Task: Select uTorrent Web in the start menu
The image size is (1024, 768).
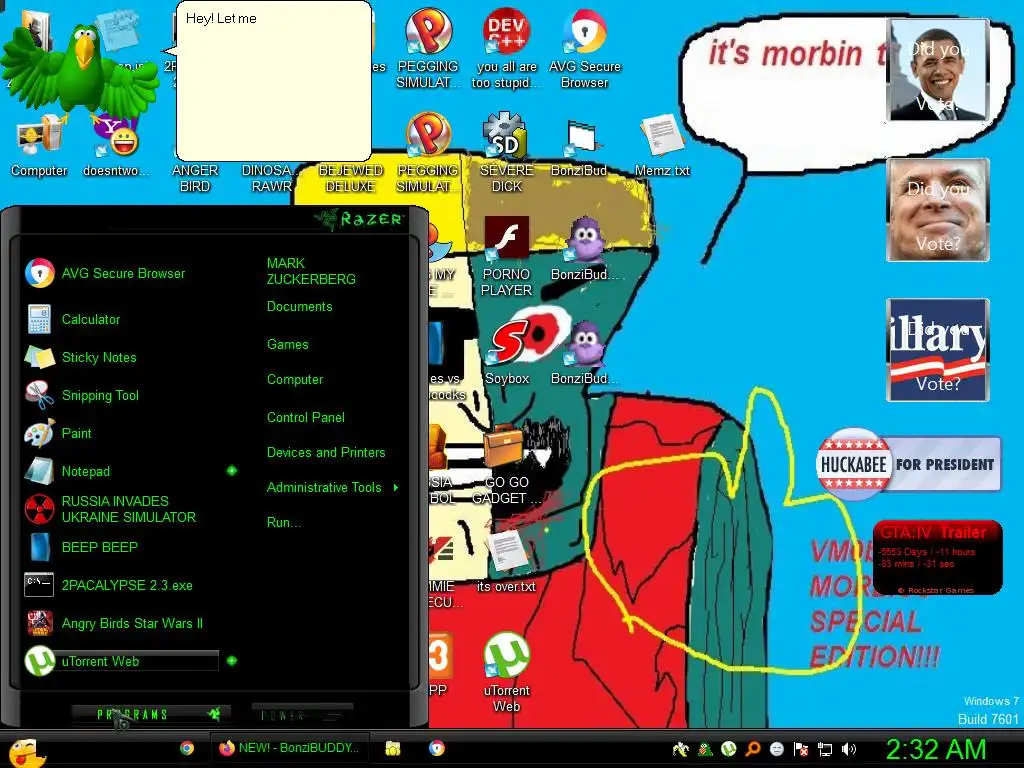Action: (x=121, y=661)
